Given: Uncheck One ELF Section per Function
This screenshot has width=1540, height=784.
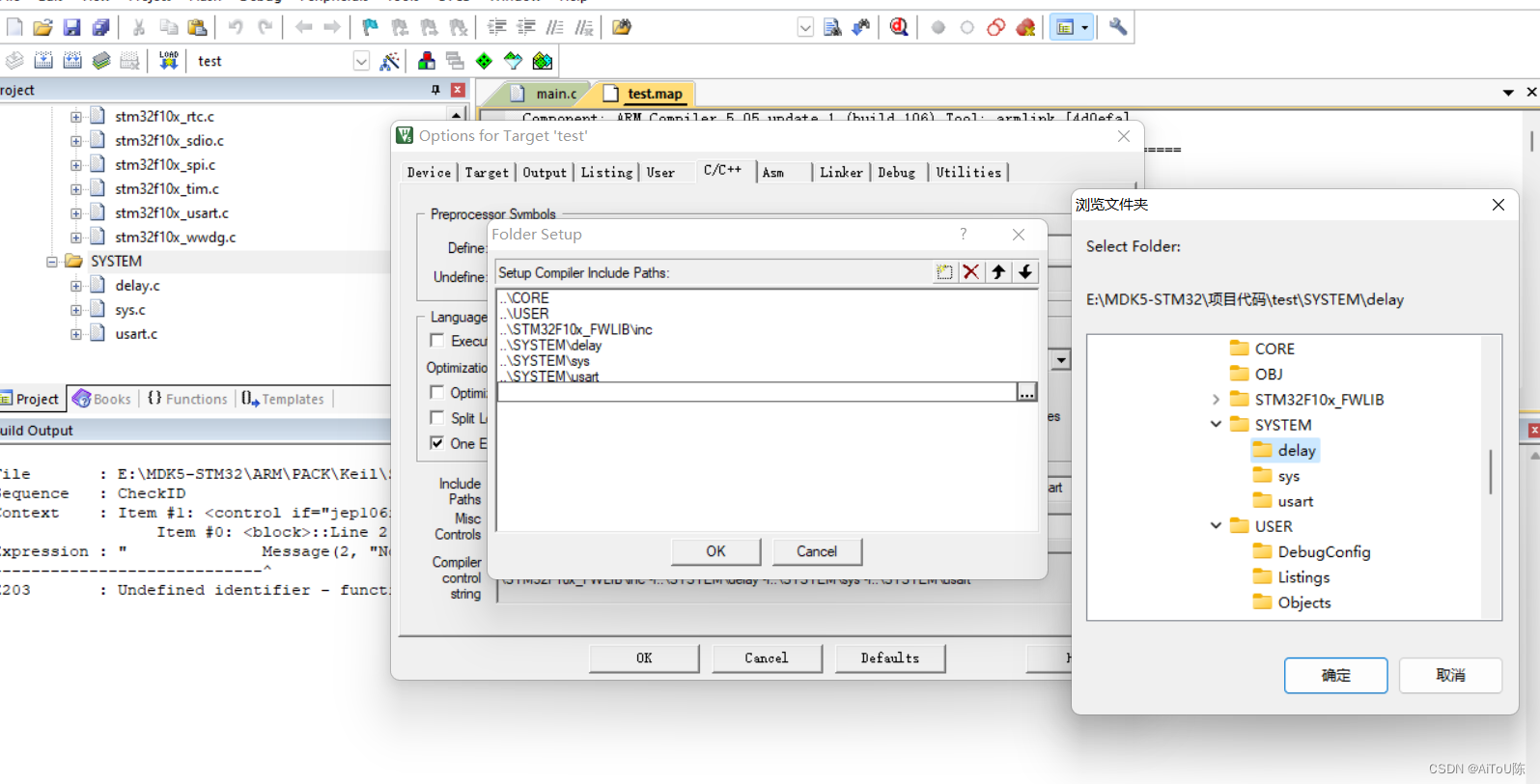Looking at the screenshot, I should click(x=437, y=443).
